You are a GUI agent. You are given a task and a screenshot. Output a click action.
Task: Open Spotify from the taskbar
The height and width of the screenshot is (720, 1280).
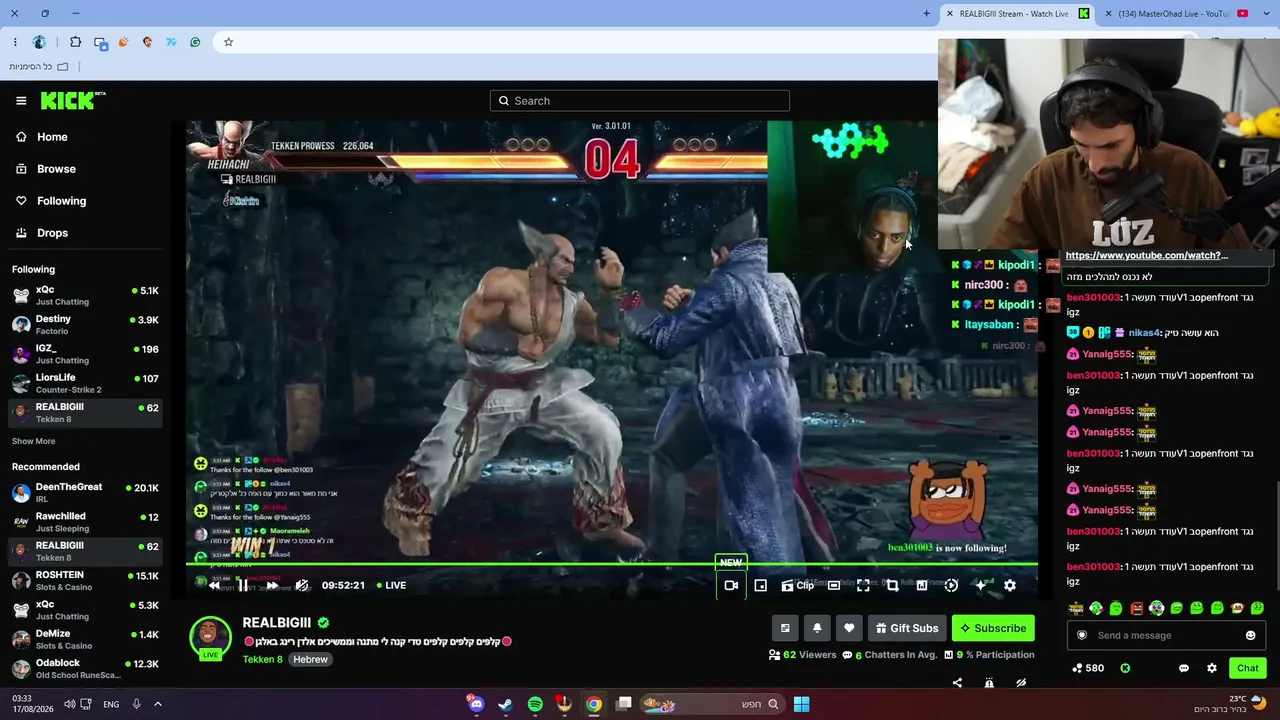coord(535,704)
